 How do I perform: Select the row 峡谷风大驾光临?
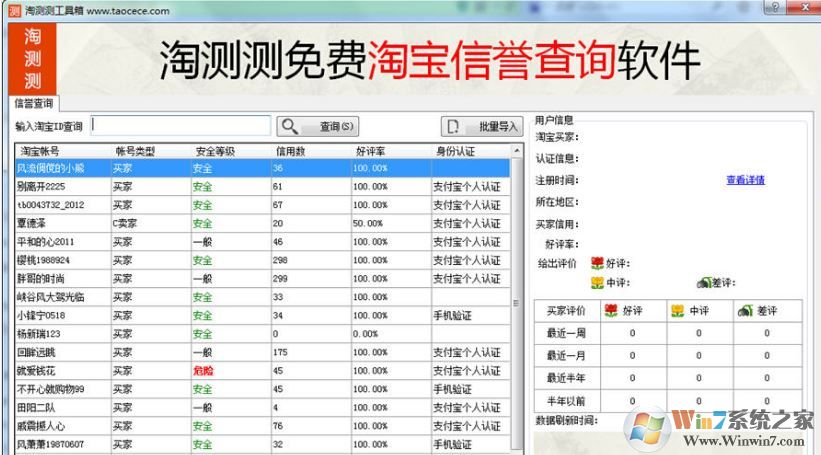click(262, 297)
